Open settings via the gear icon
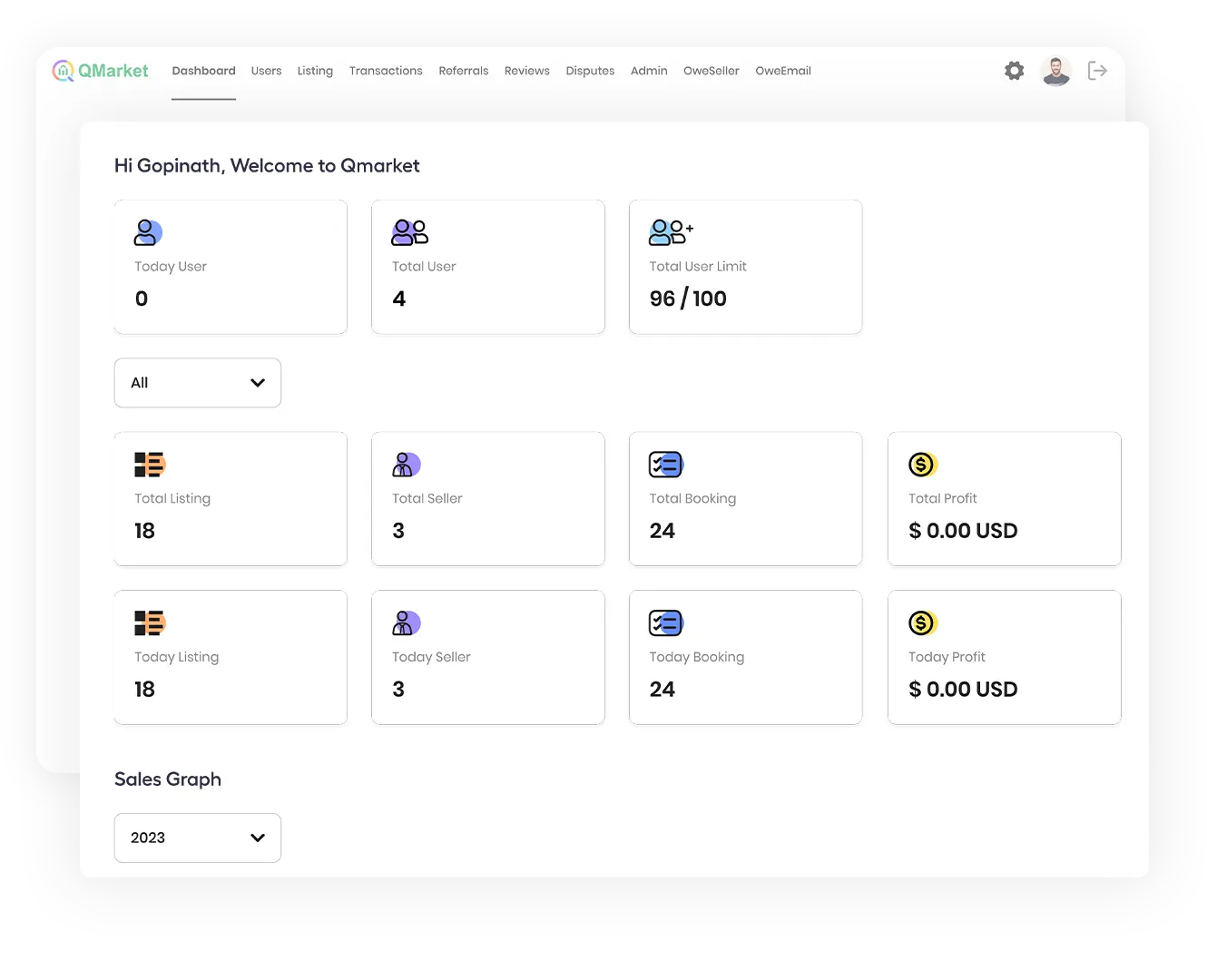The image size is (1207, 980). (1014, 71)
